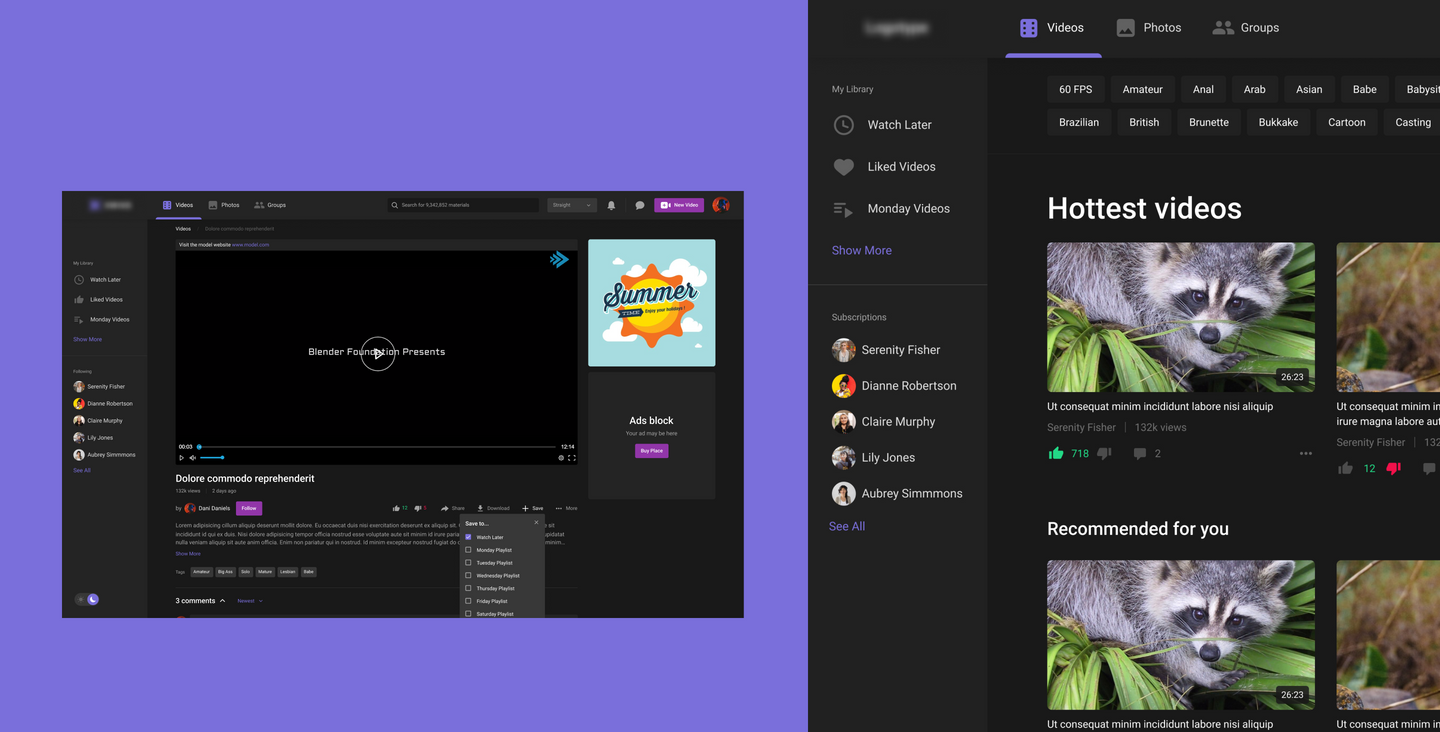Viewport: 1440px width, 732px height.
Task: Tick the Thursday Playlist checkbox
Action: [468, 588]
